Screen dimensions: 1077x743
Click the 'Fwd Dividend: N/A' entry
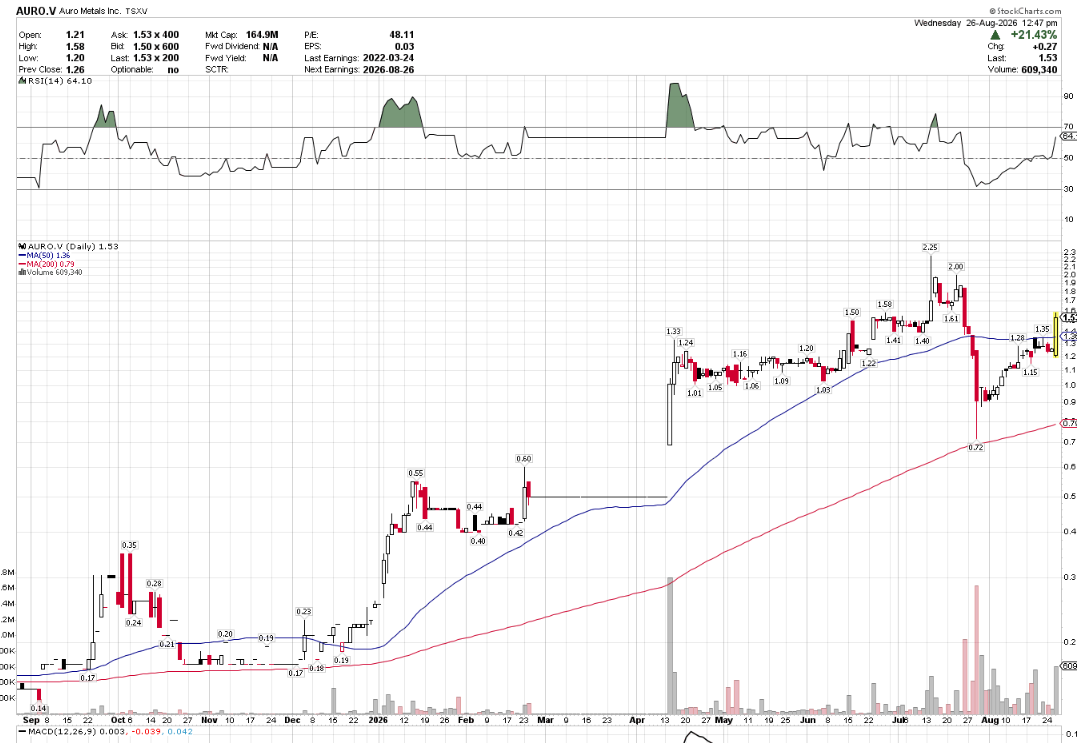pyautogui.click(x=242, y=47)
